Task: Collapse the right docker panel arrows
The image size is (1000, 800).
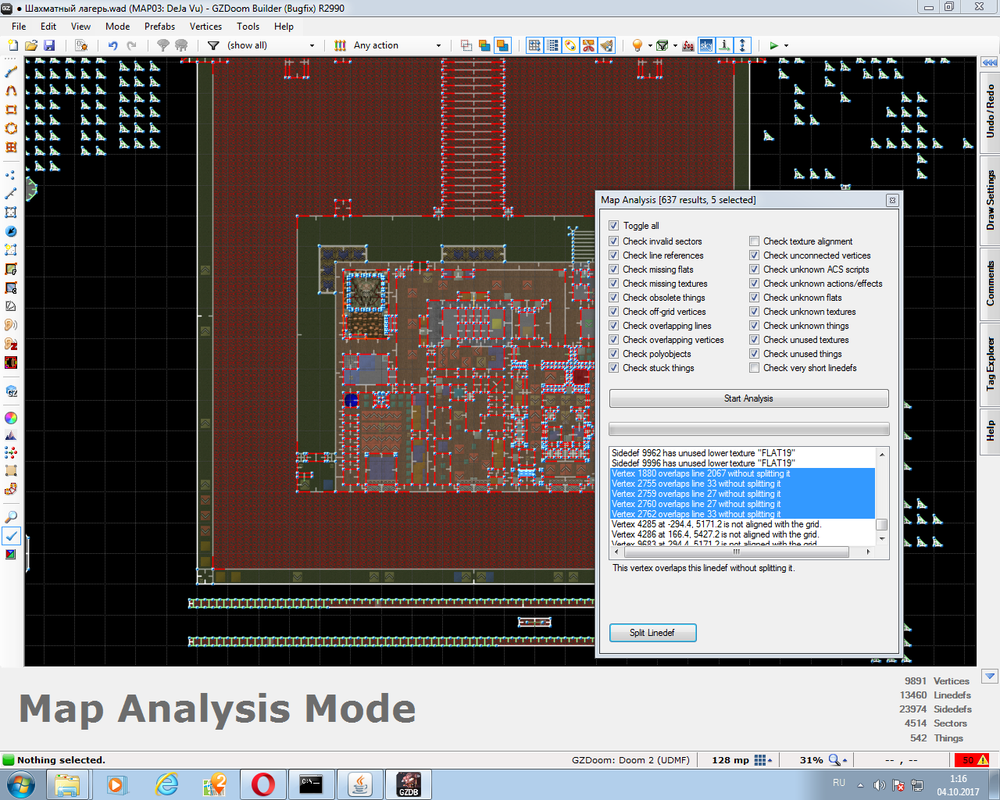Action: click(989, 63)
